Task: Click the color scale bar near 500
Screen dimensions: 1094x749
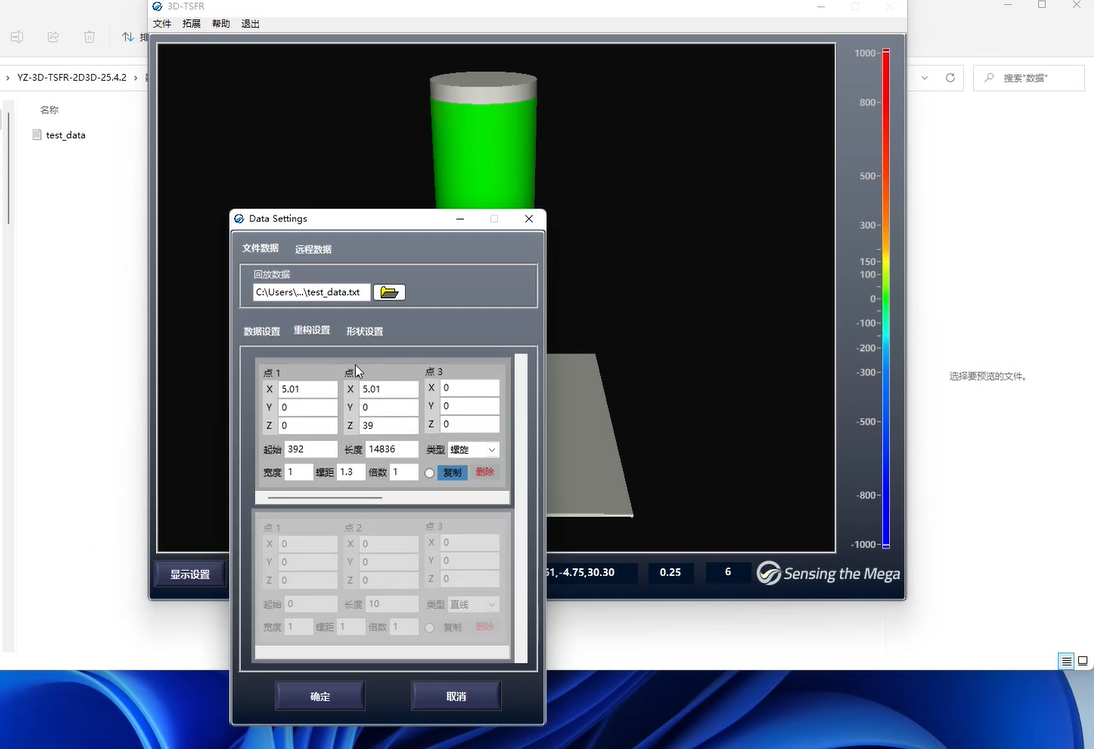Action: click(x=885, y=176)
